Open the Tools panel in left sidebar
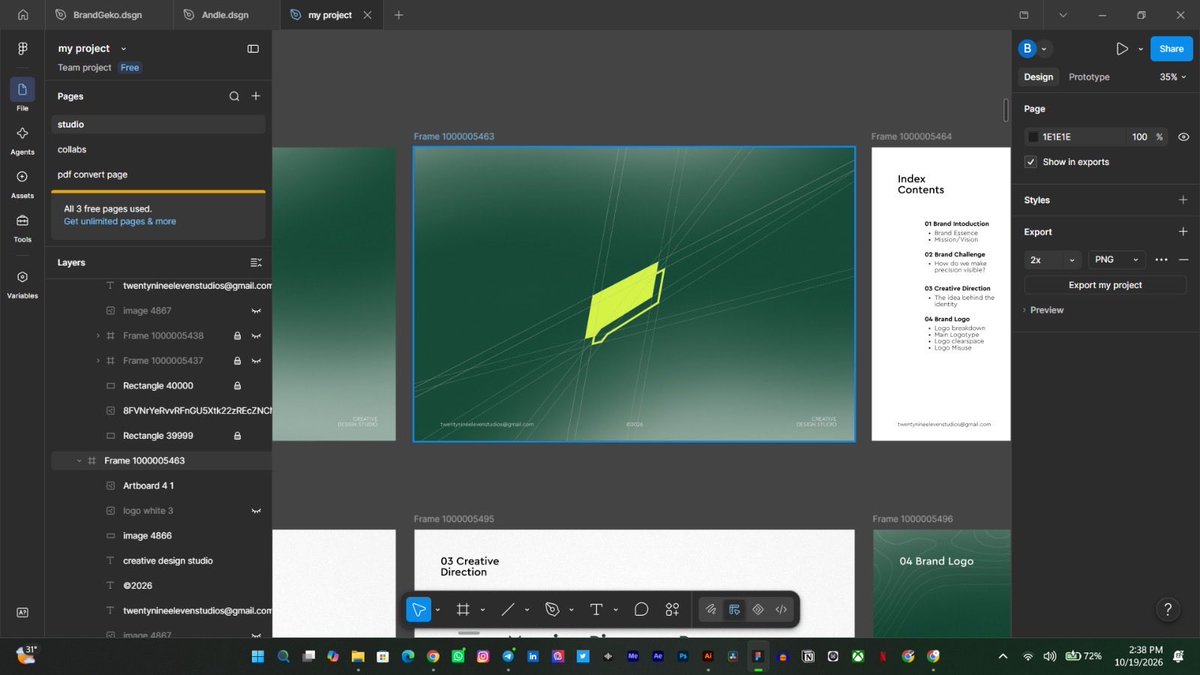Screen dimensions: 1200x675 pos(22,227)
